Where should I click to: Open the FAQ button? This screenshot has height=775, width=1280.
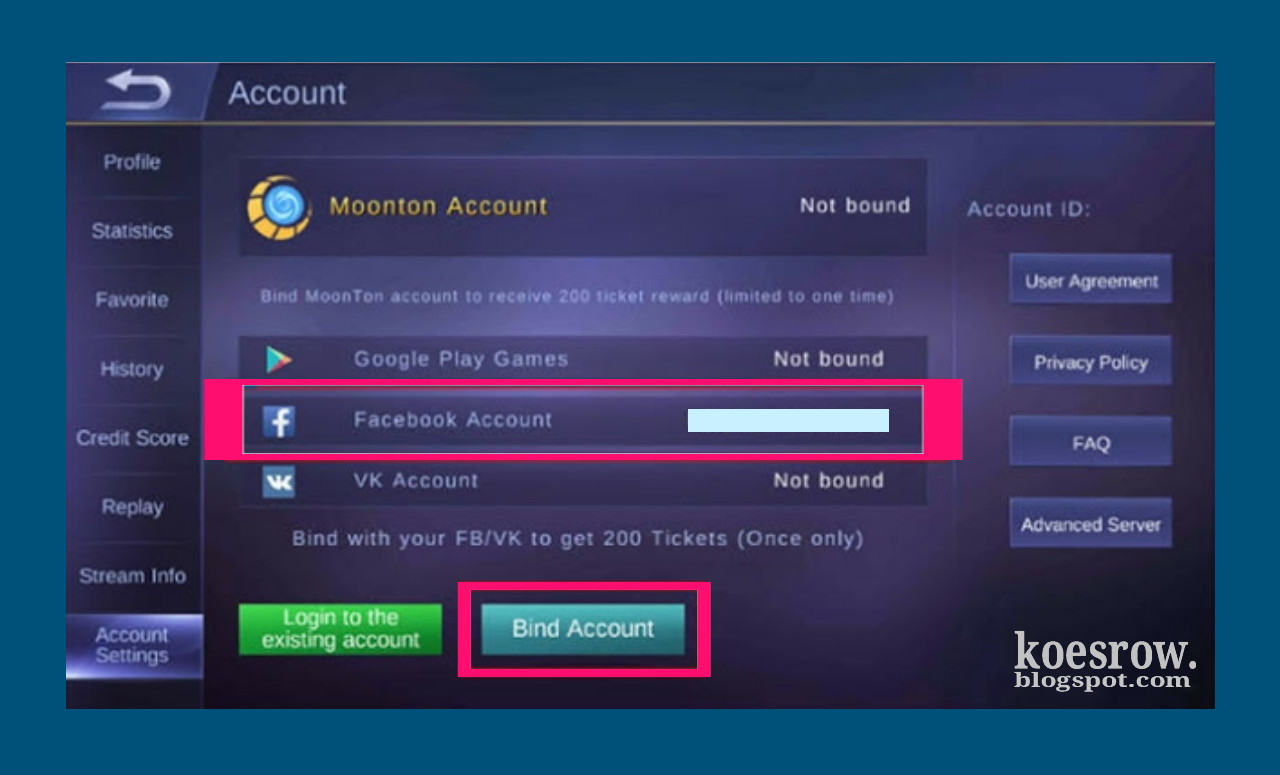tap(1090, 443)
